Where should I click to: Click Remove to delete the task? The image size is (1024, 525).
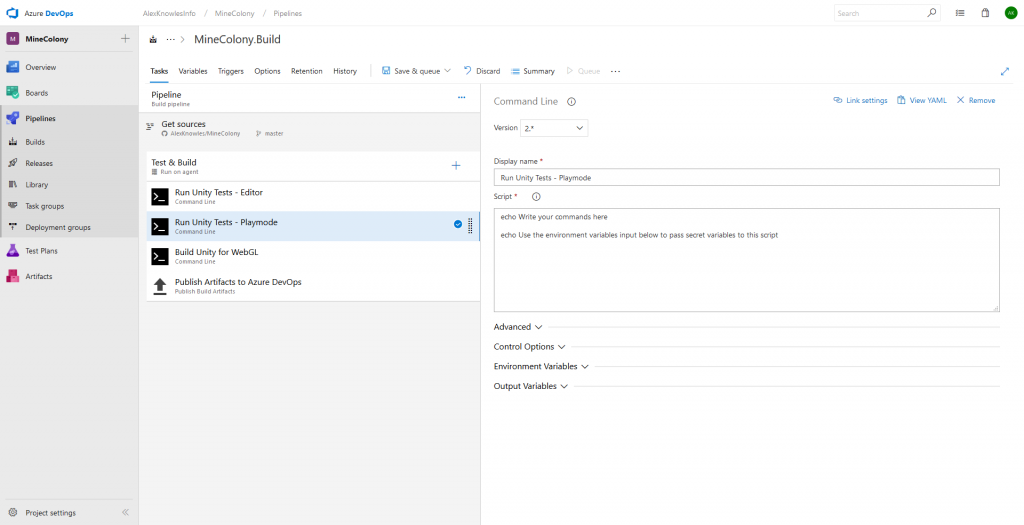coord(976,100)
